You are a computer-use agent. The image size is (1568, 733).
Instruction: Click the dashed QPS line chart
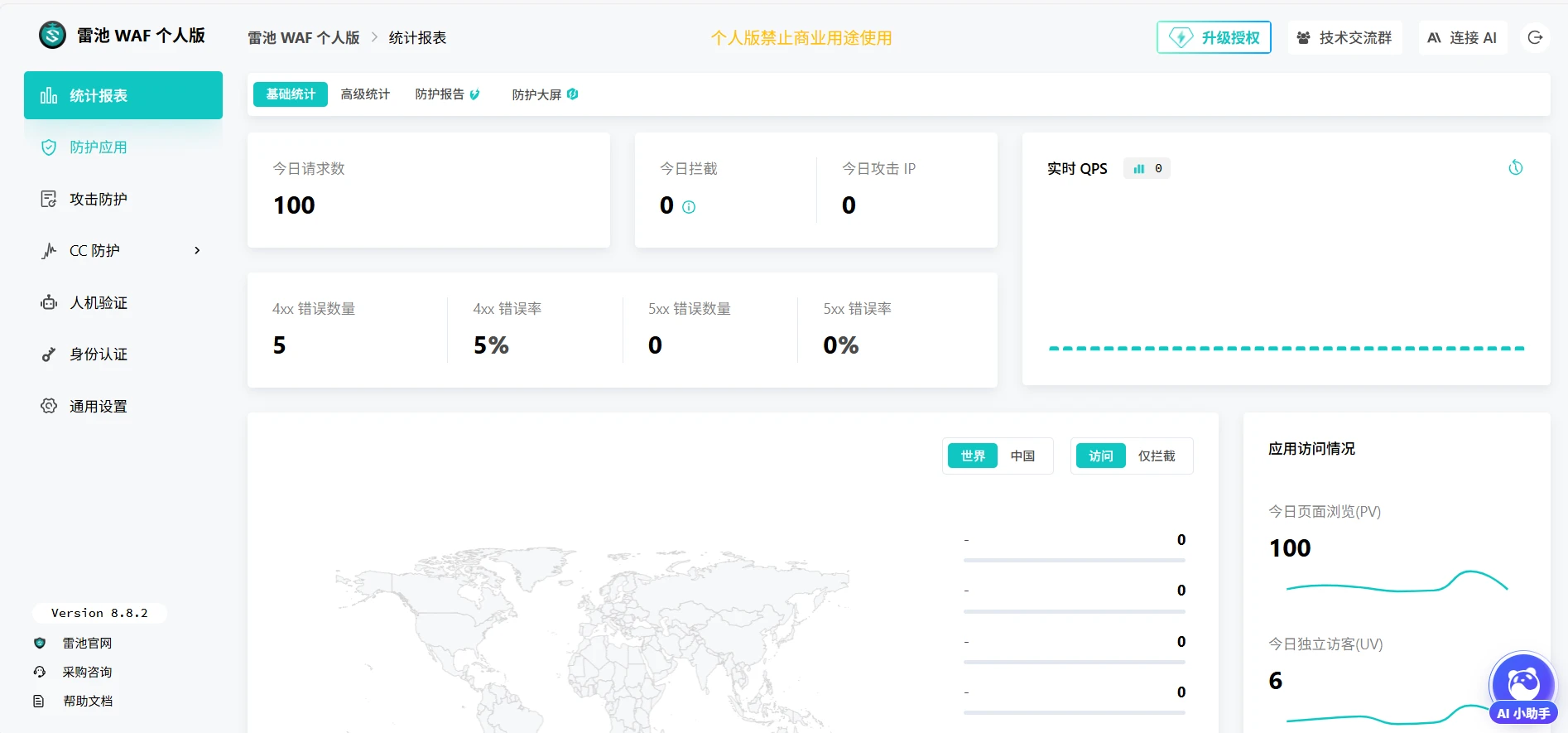(x=1287, y=349)
